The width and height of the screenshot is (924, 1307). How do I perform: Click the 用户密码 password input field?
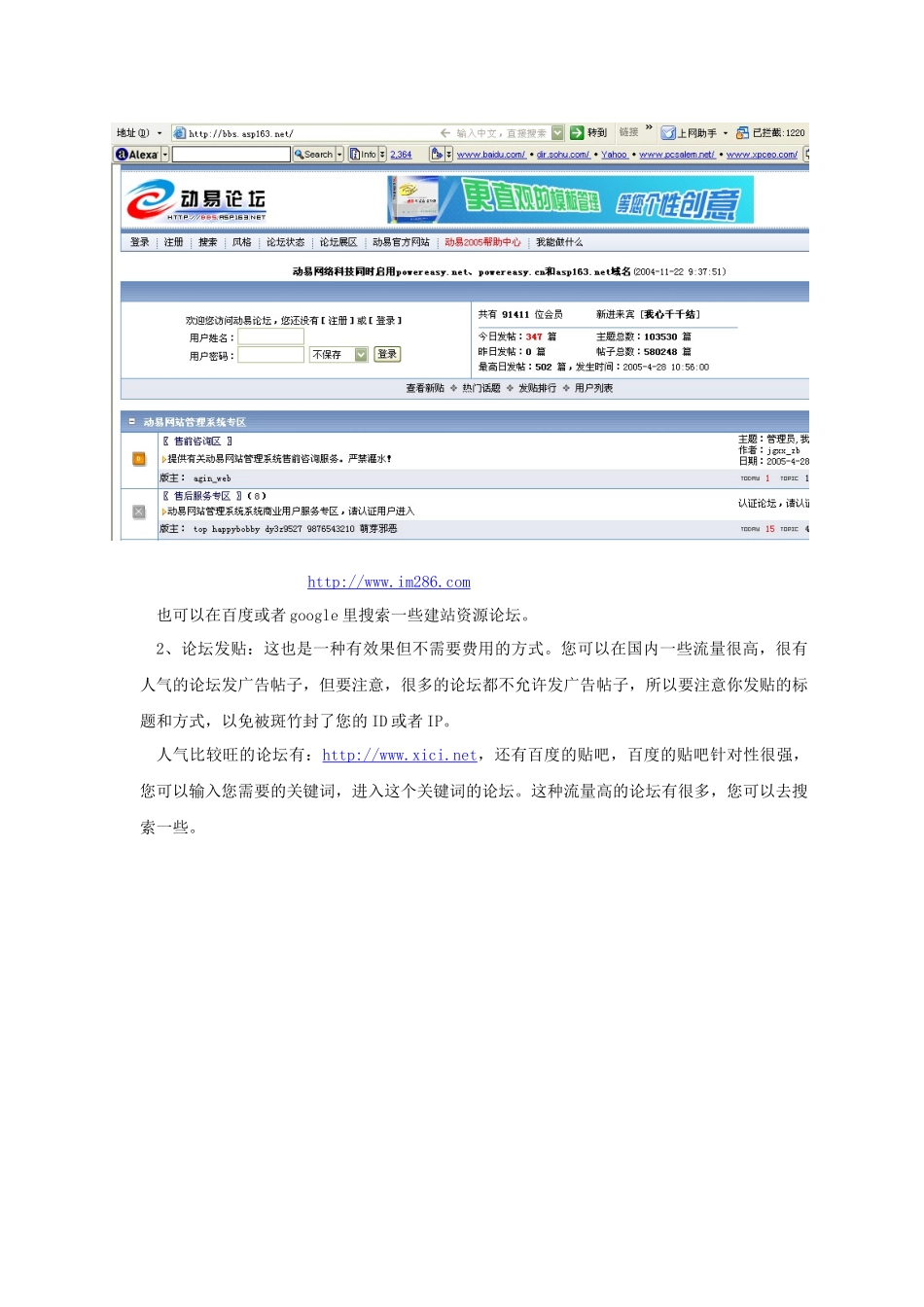(271, 354)
